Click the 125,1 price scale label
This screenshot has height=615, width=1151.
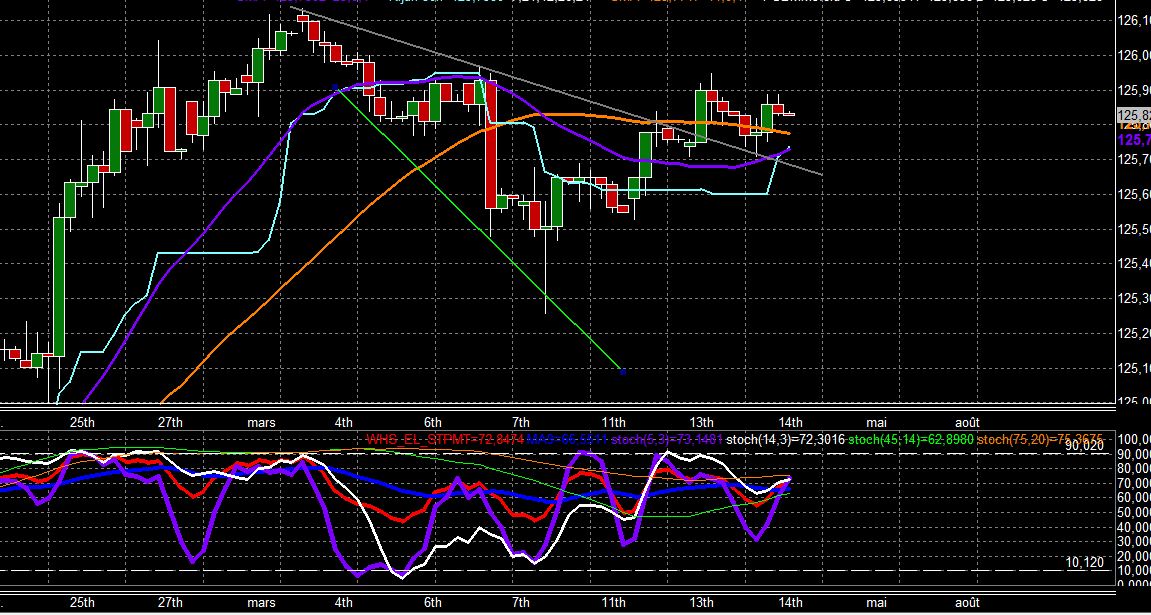pyautogui.click(x=1133, y=368)
